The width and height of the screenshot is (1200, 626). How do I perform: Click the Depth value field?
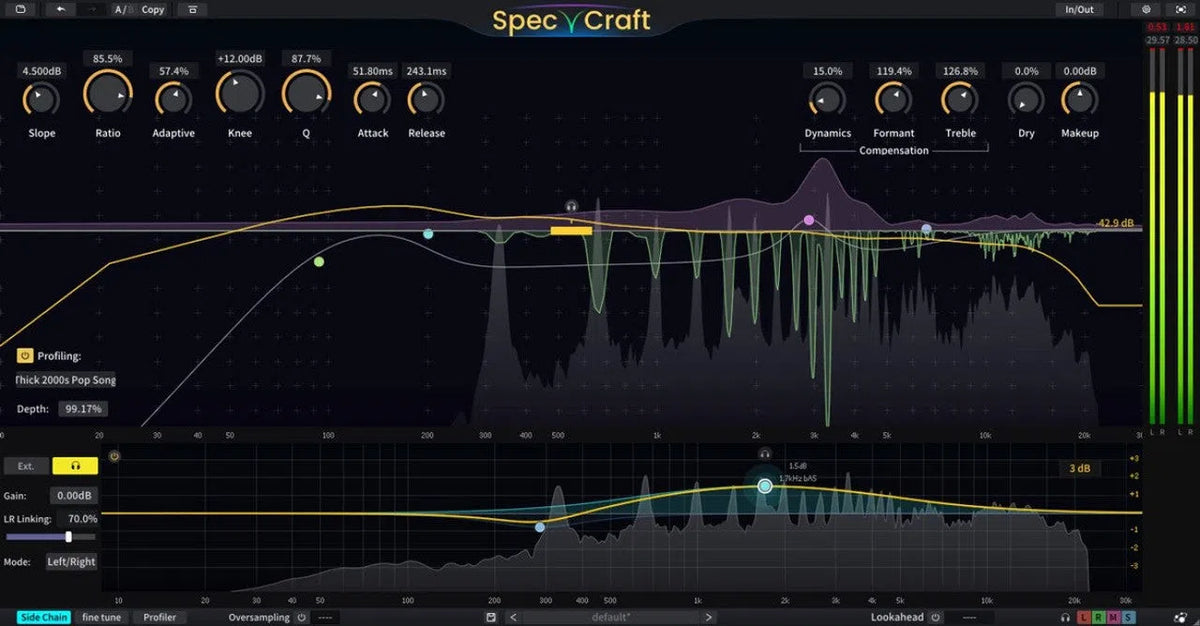click(83, 409)
